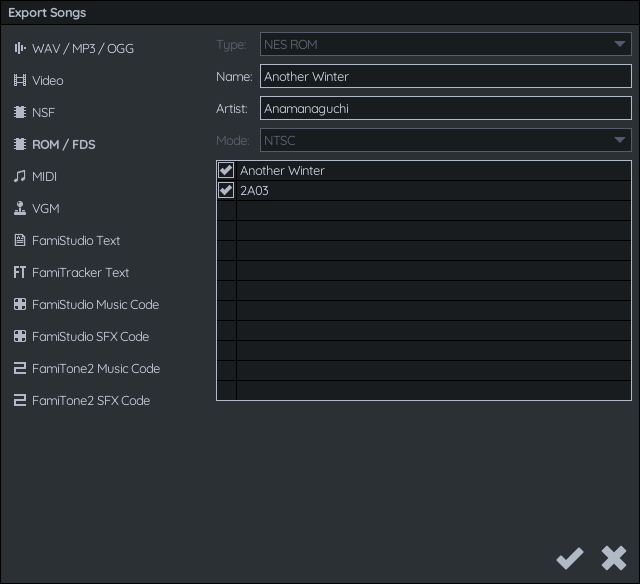Uncheck the Another Winter song checkbox
This screenshot has width=640, height=584.
[x=226, y=171]
